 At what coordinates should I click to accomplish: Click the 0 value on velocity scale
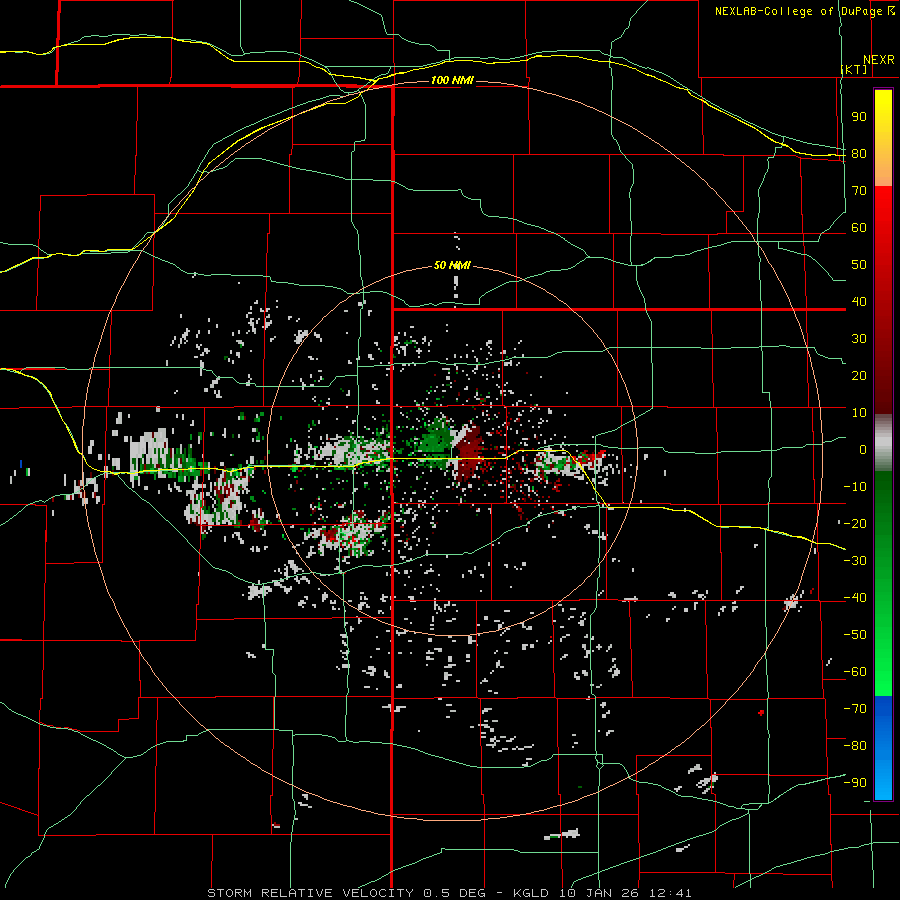[863, 450]
